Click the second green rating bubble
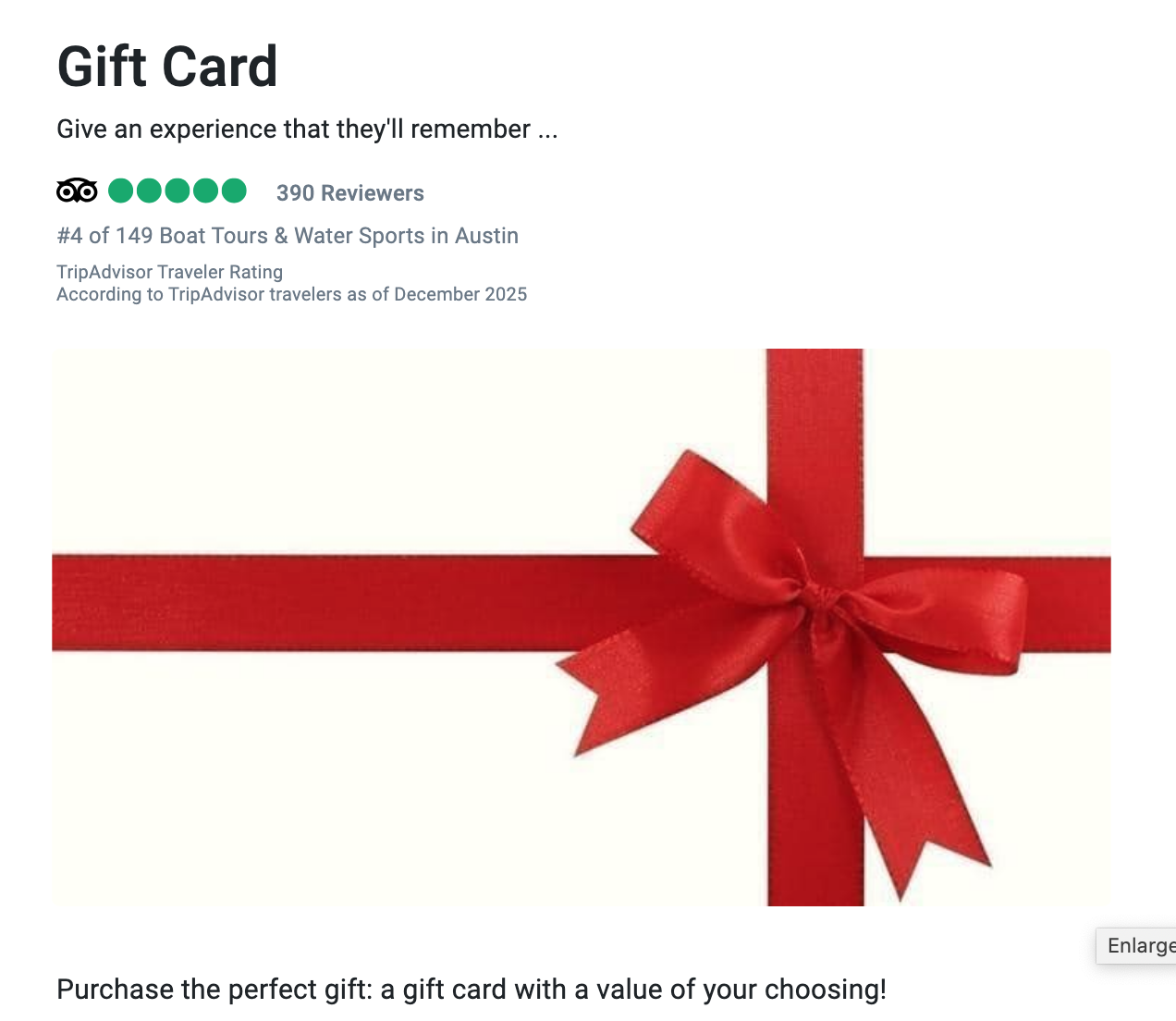The width and height of the screenshot is (1176, 1021). pos(149,191)
